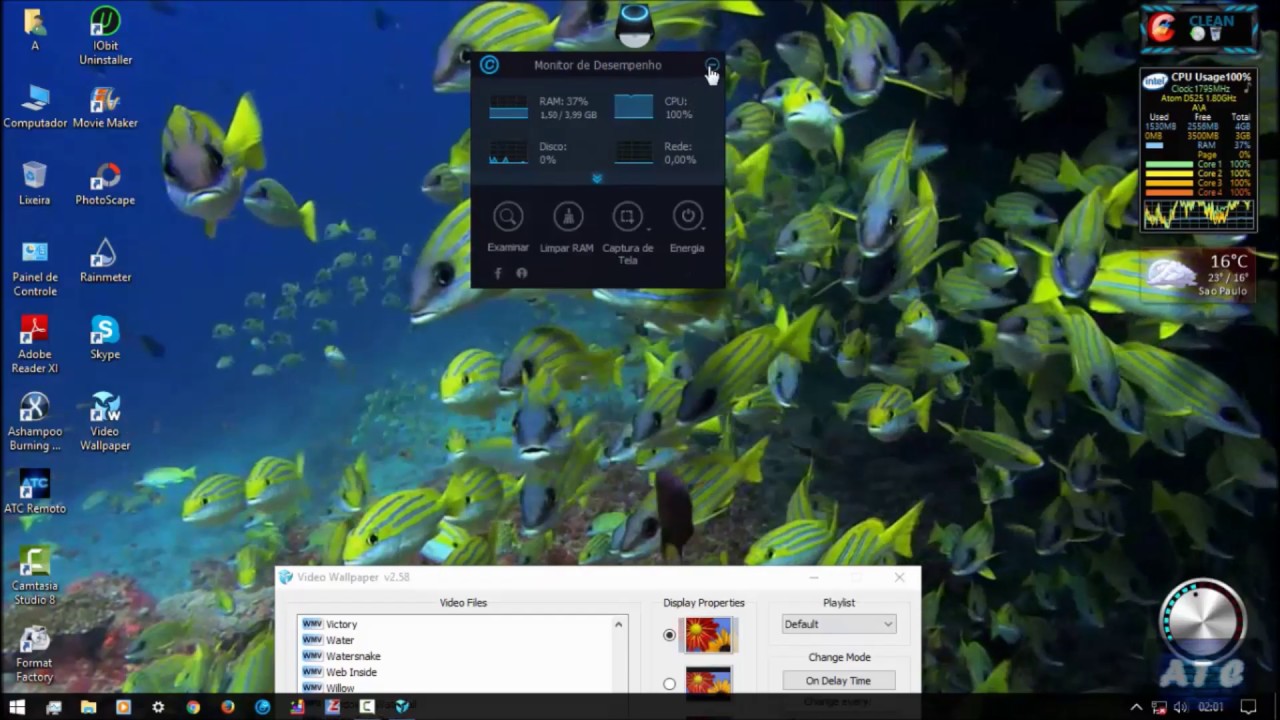This screenshot has height=720, width=1280.
Task: Click the first flower display thumbnail
Action: point(708,635)
